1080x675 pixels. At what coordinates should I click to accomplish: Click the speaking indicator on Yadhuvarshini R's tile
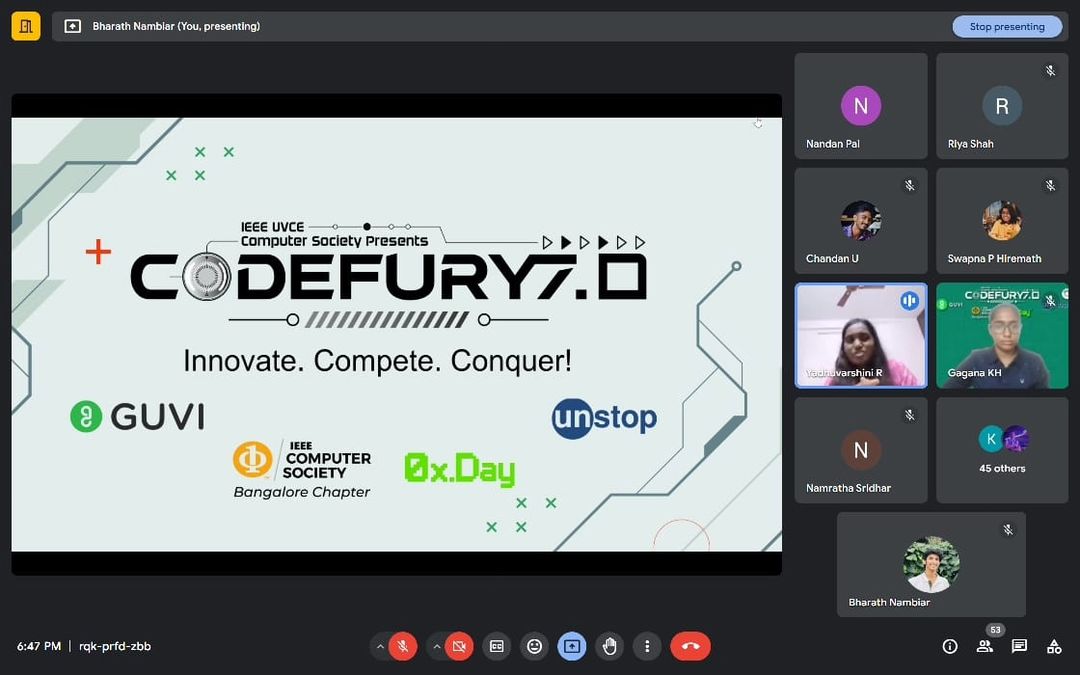909,301
